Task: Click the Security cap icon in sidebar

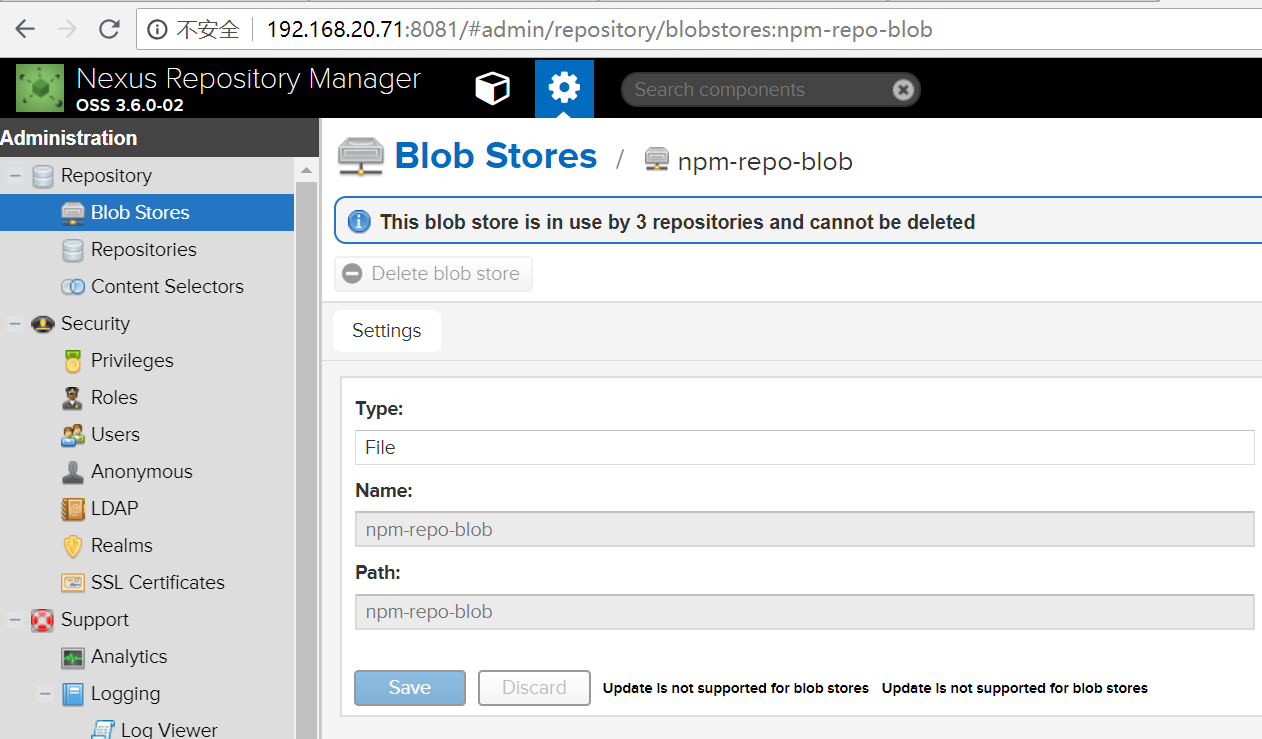Action: (x=42, y=324)
